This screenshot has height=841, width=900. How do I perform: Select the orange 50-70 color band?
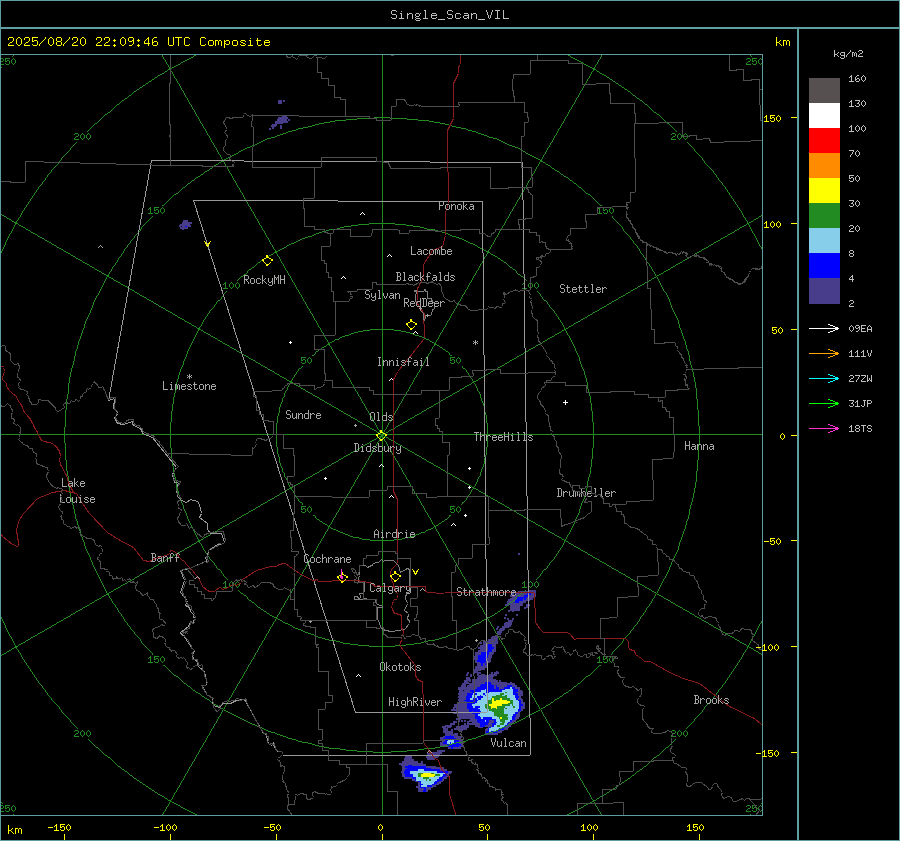click(x=824, y=166)
